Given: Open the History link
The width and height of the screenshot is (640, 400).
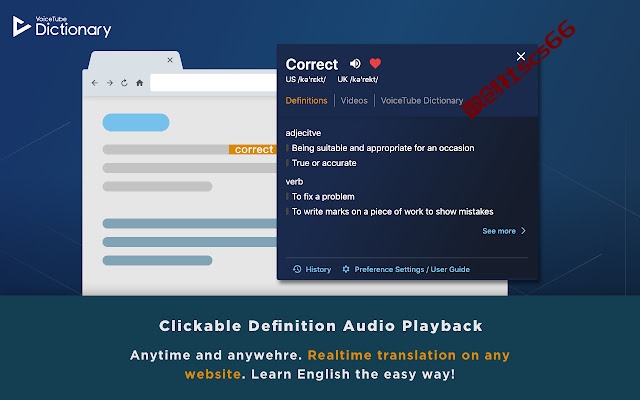Looking at the screenshot, I should (318, 269).
